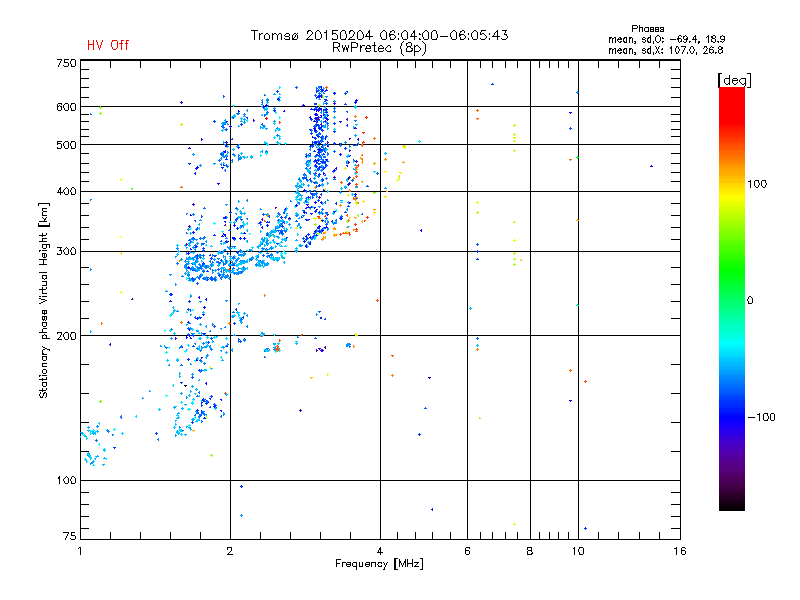Click the x-axis tick label '8'
This screenshot has height=600, width=800.
530,551
